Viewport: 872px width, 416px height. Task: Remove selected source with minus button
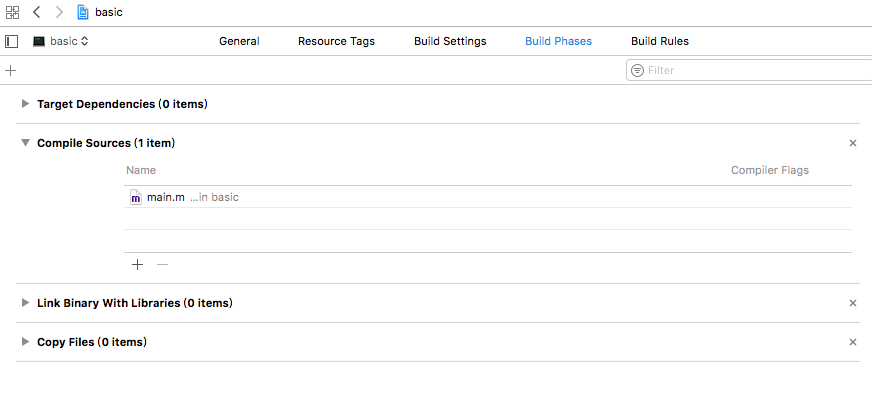tap(162, 265)
